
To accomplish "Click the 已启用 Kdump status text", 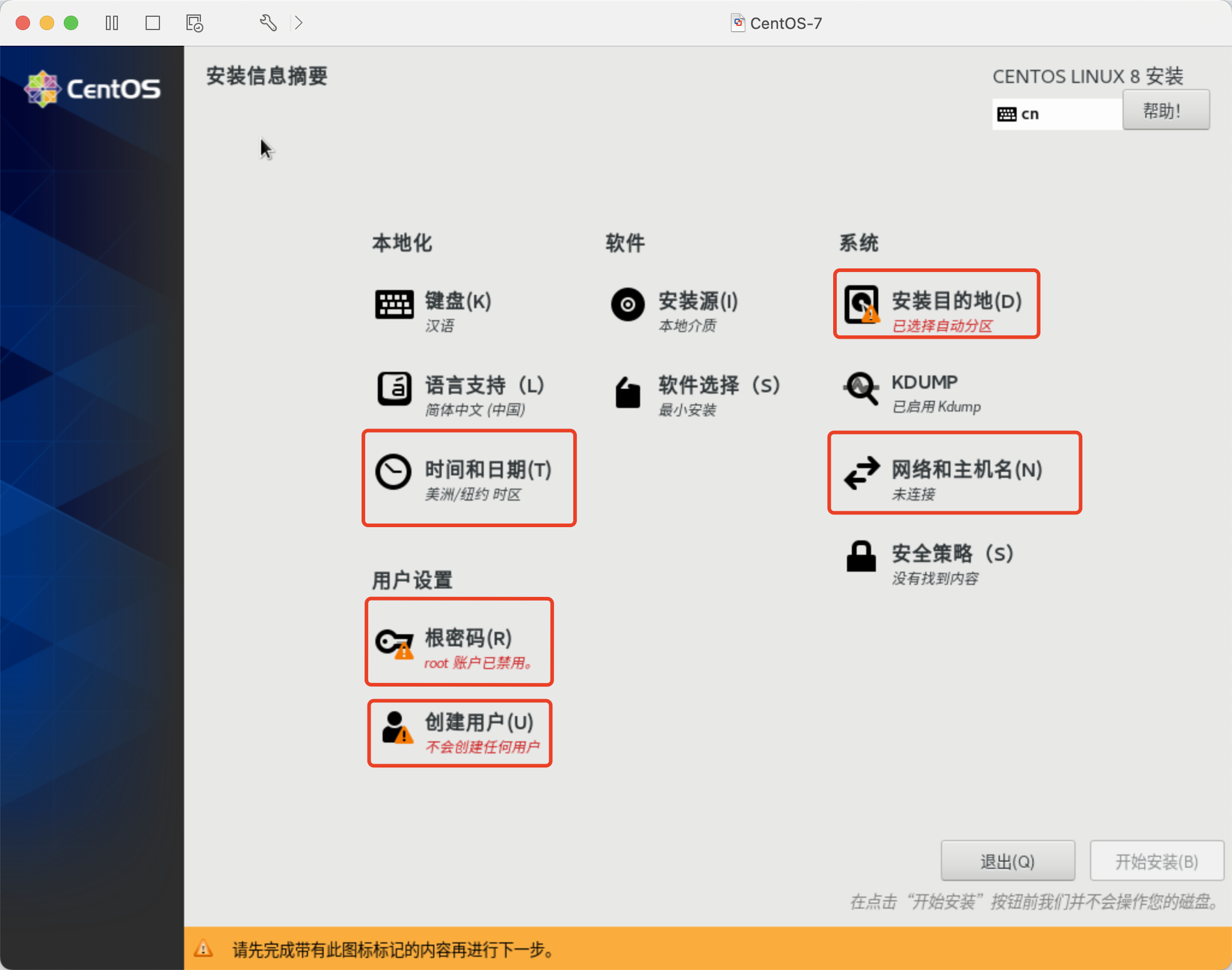I will (936, 407).
